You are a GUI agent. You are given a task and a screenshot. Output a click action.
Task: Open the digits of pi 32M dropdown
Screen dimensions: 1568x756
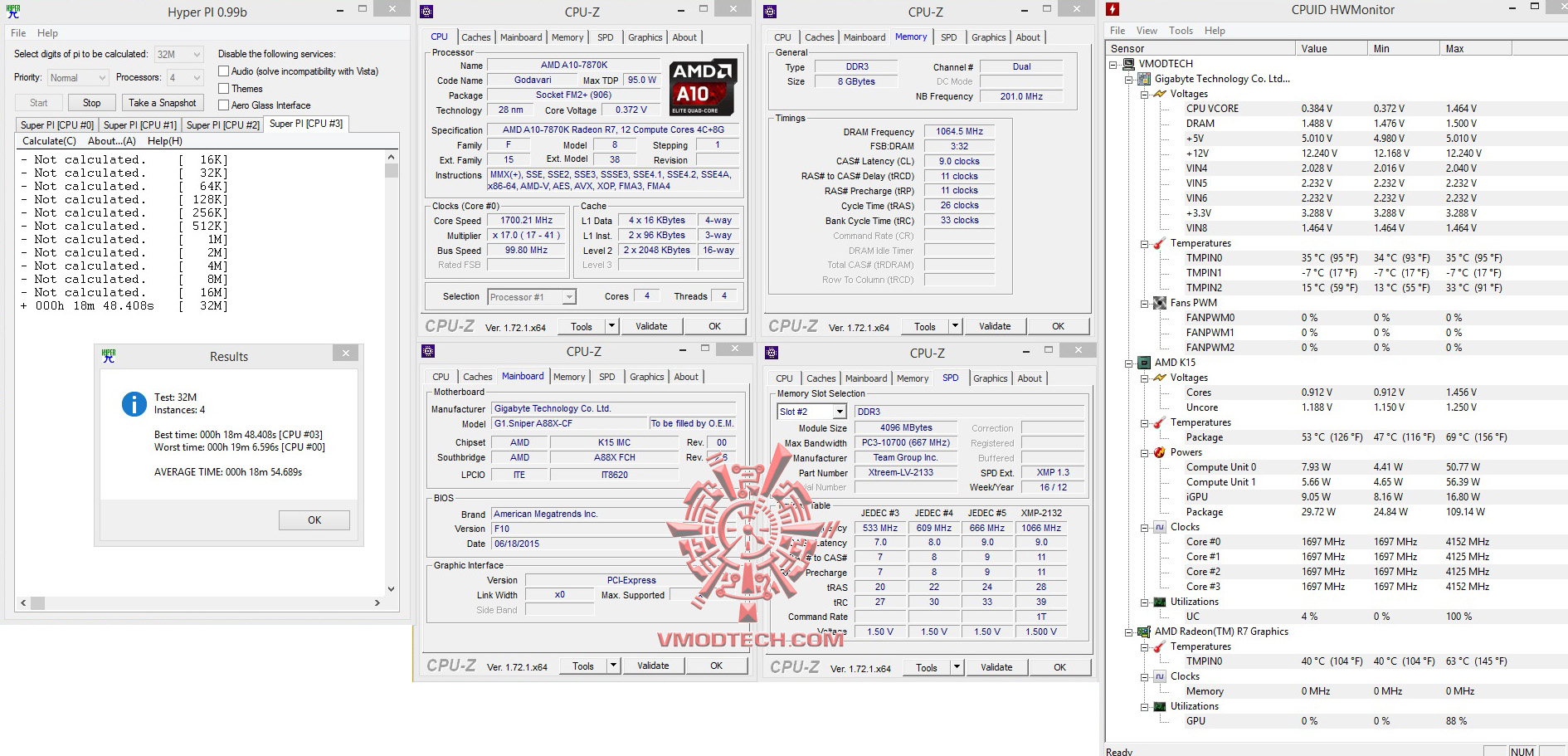179,54
